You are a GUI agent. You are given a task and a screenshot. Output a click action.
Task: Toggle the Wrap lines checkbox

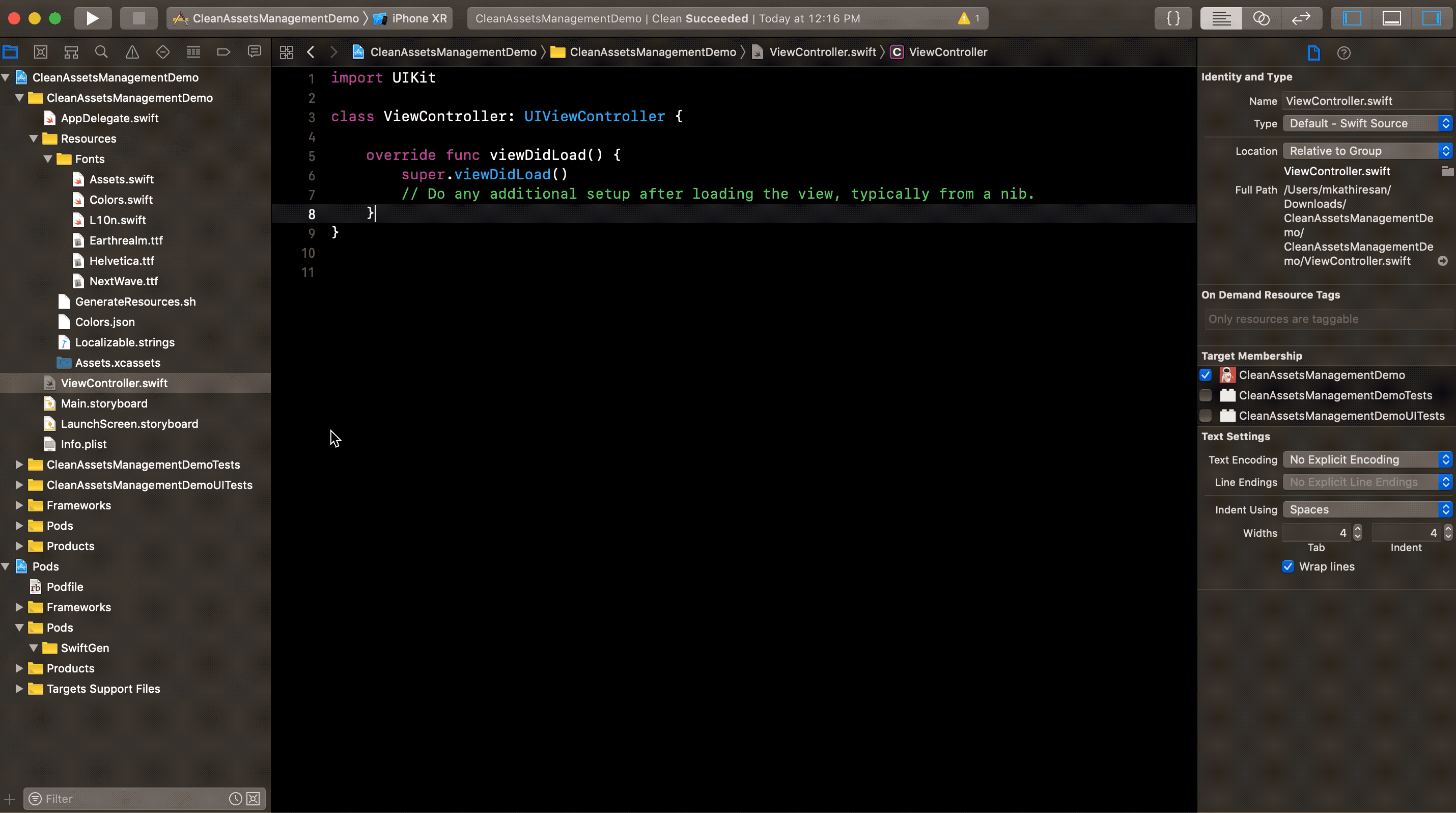[1287, 566]
